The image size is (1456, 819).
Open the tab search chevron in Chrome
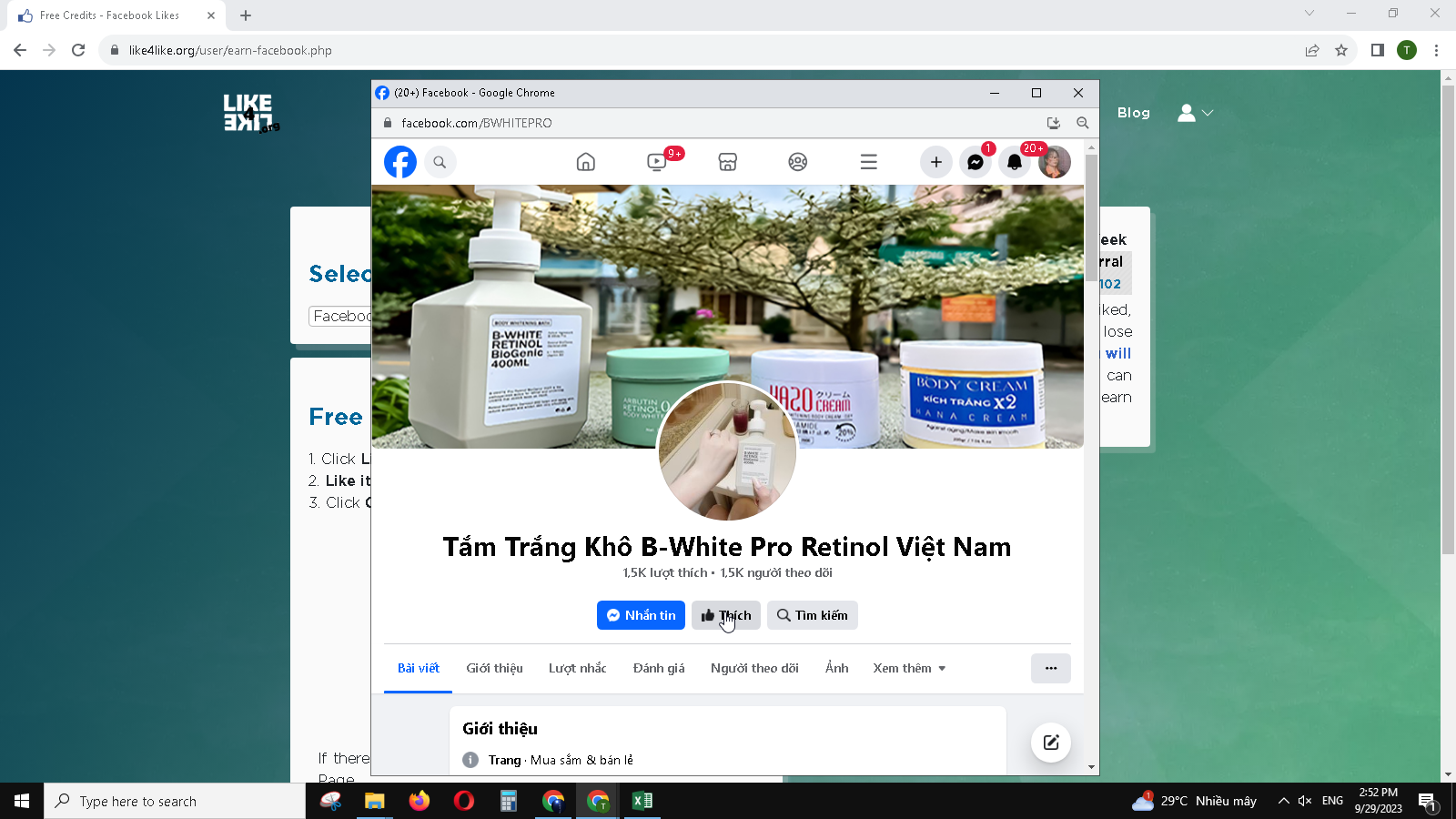coord(1309,13)
